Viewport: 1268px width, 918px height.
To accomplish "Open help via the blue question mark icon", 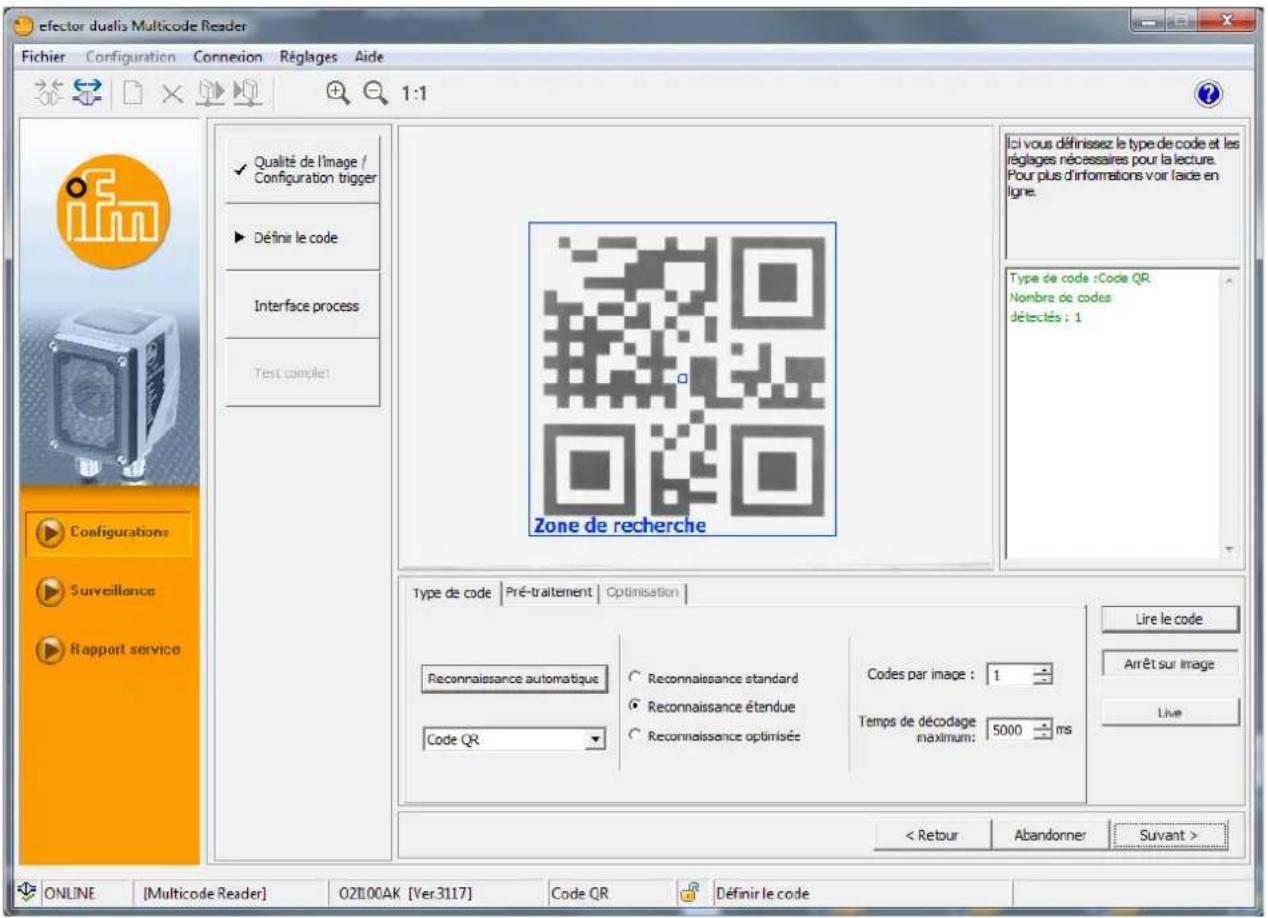I will point(1207,94).
